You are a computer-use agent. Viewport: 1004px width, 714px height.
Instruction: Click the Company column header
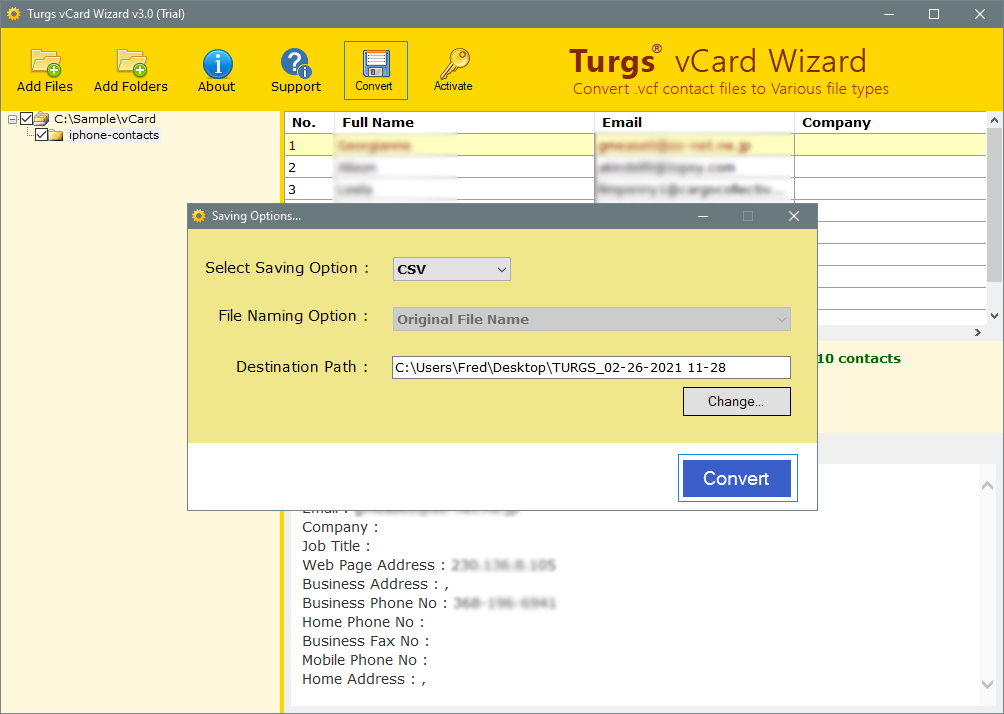click(x=890, y=122)
